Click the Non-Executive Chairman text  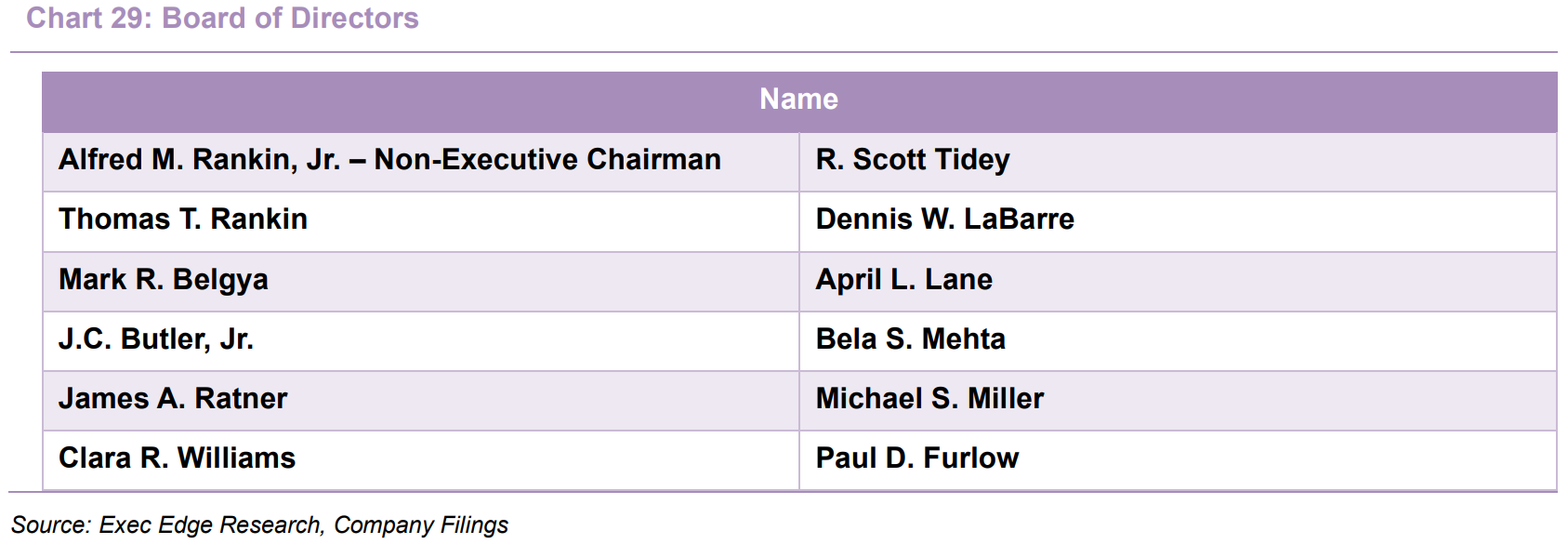click(x=547, y=160)
